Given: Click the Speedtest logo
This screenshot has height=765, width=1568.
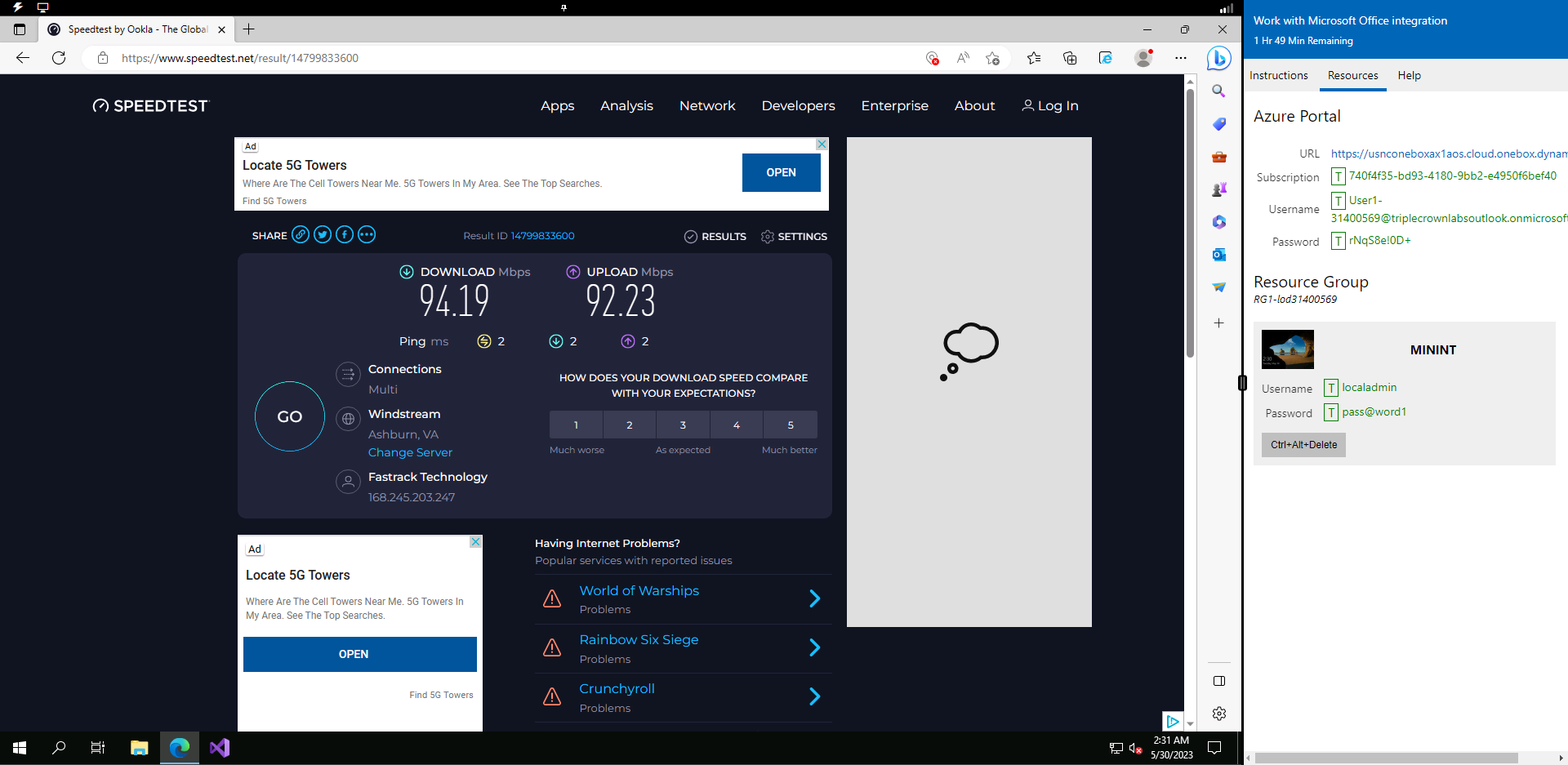Looking at the screenshot, I should click(151, 105).
